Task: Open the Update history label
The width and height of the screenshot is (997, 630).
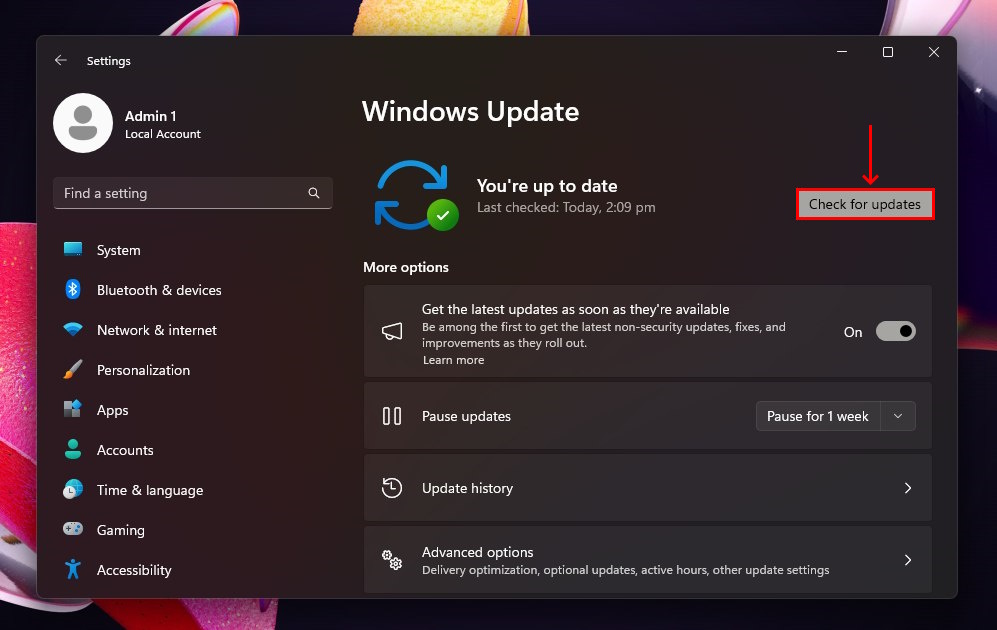Action: click(467, 488)
